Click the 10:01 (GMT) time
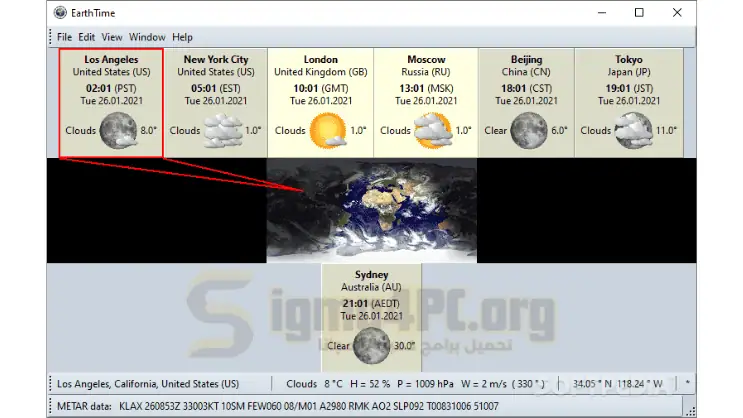Viewport: 743px width, 418px height. pos(321,89)
